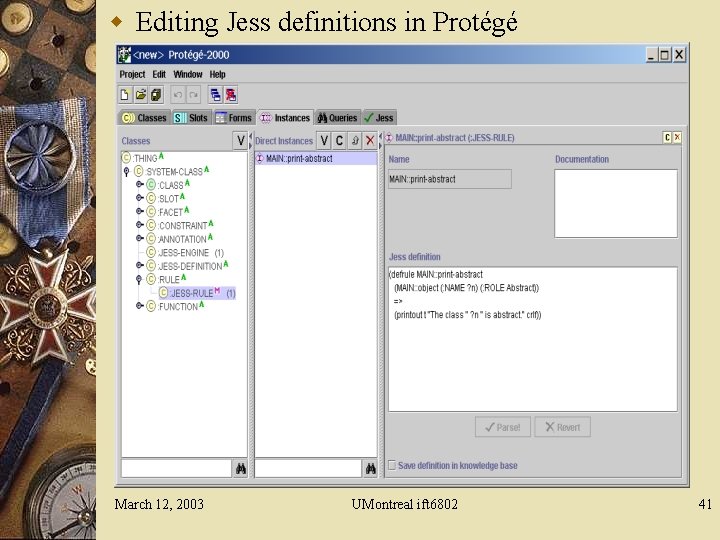
Task: Select the :JESS-DEFINITION class
Action: coord(187,266)
